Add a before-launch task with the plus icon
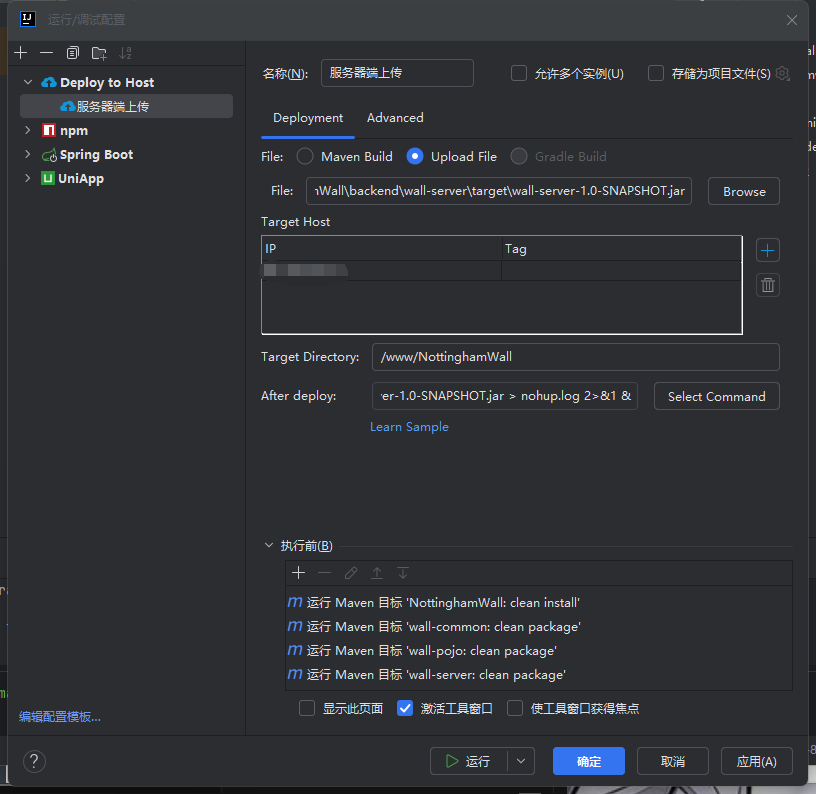 (298, 573)
